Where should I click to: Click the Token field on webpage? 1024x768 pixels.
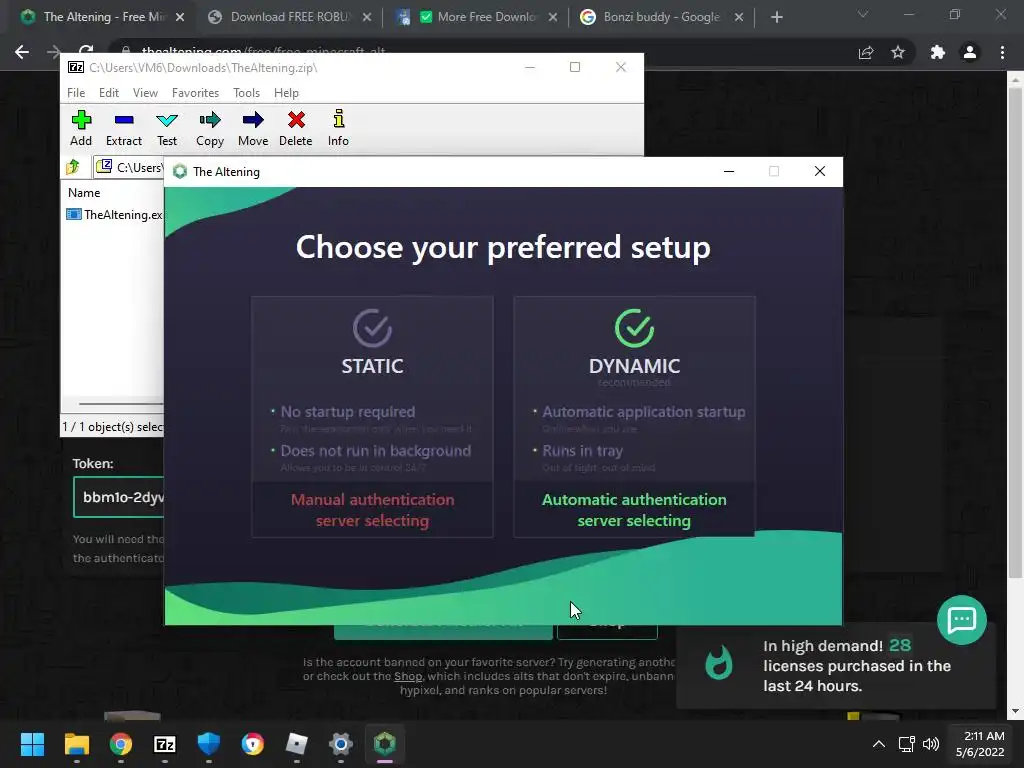point(118,497)
